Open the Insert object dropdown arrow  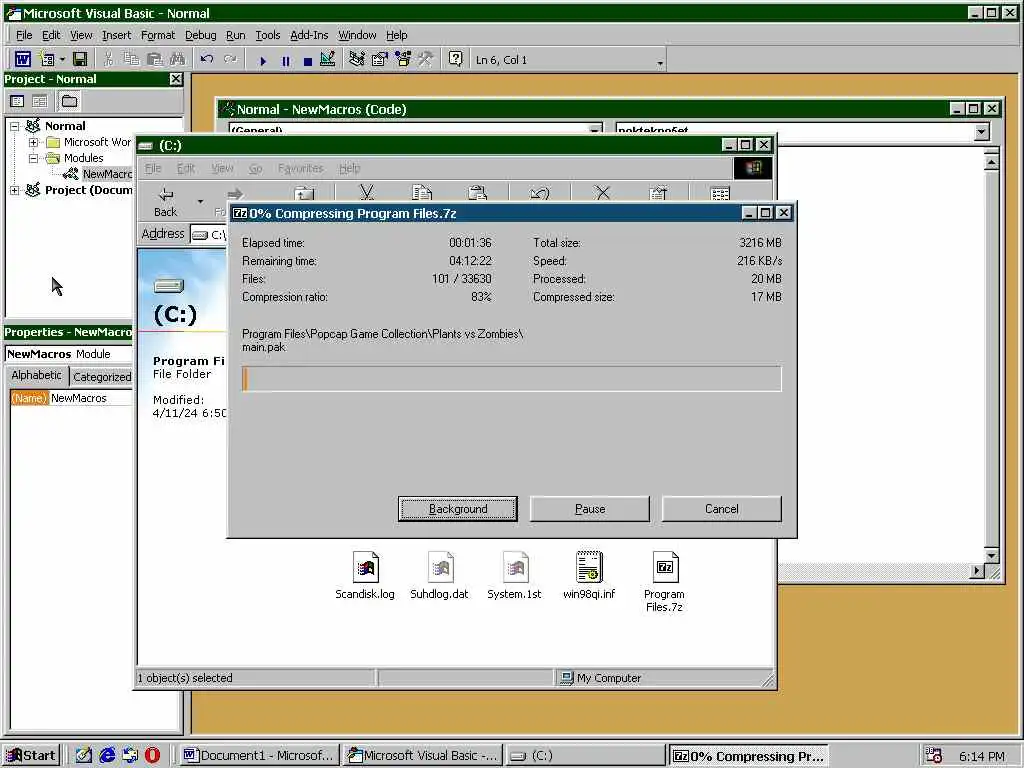tap(62, 59)
